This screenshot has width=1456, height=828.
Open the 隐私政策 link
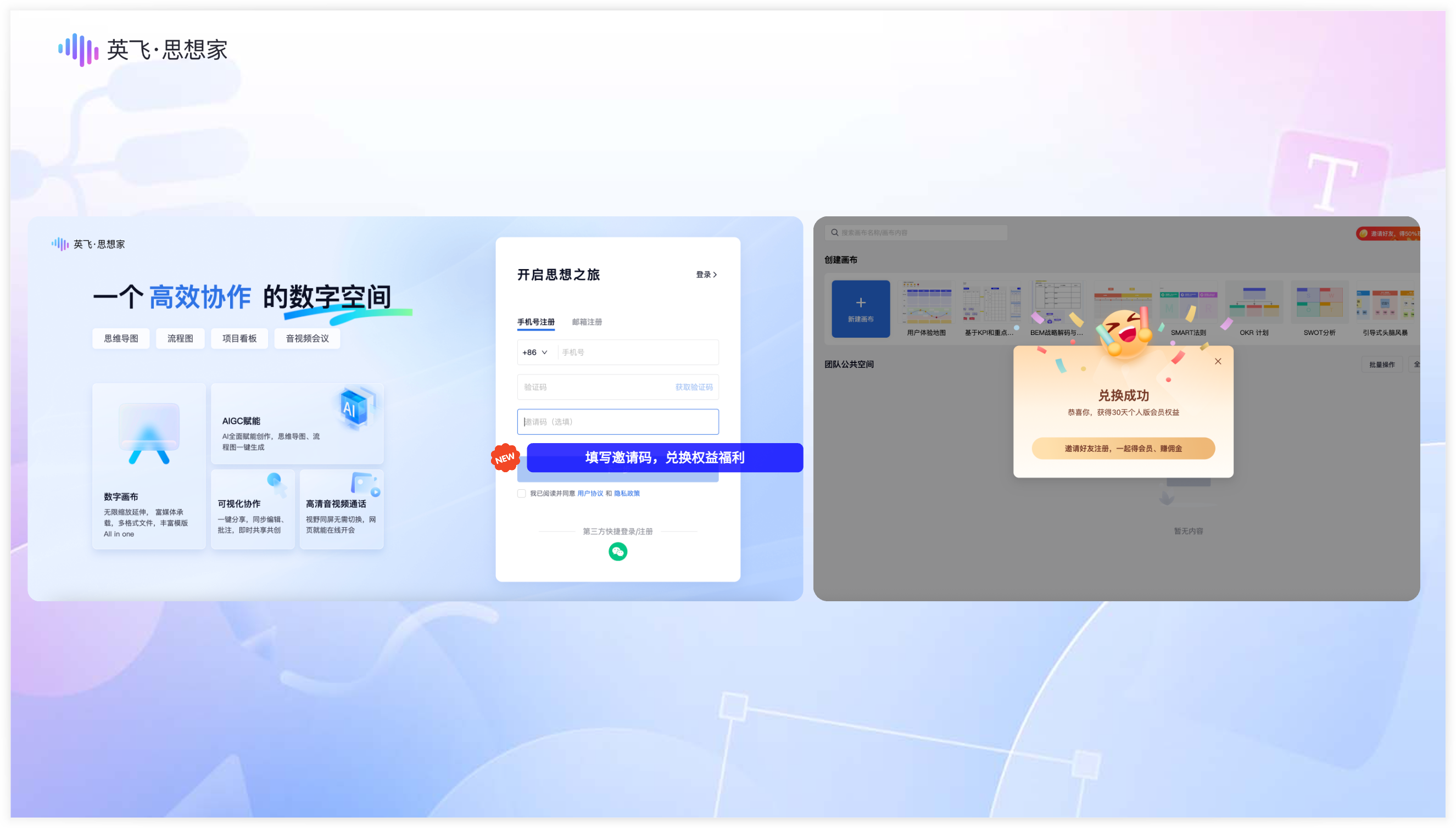click(627, 493)
